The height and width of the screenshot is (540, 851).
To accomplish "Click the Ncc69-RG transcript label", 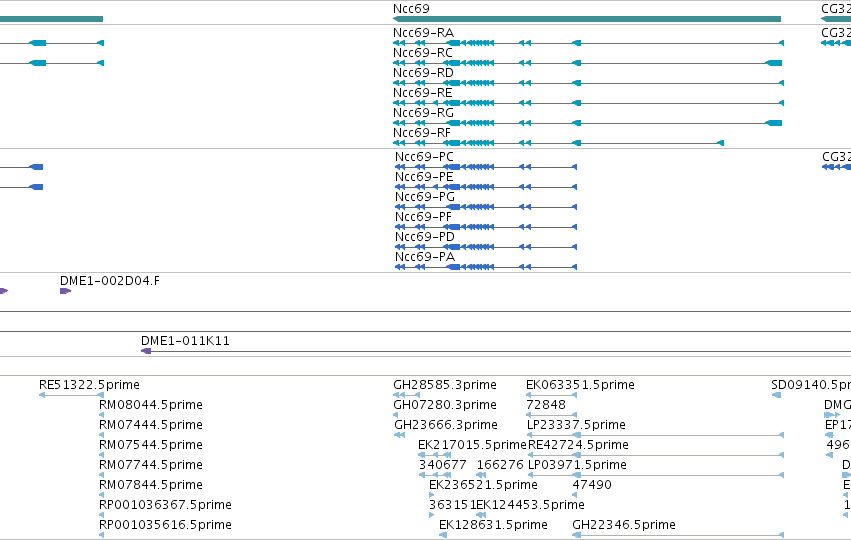I will coord(423,113).
